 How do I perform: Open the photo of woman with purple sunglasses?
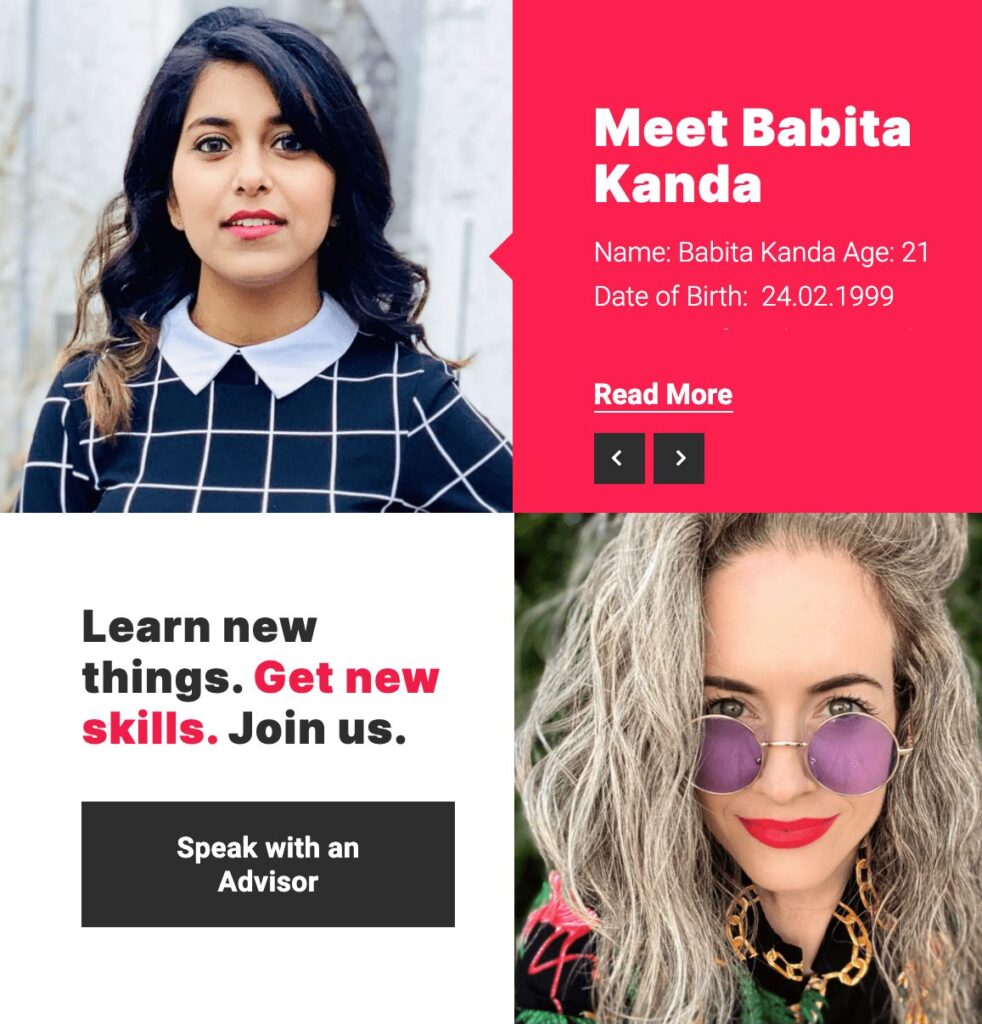748,769
